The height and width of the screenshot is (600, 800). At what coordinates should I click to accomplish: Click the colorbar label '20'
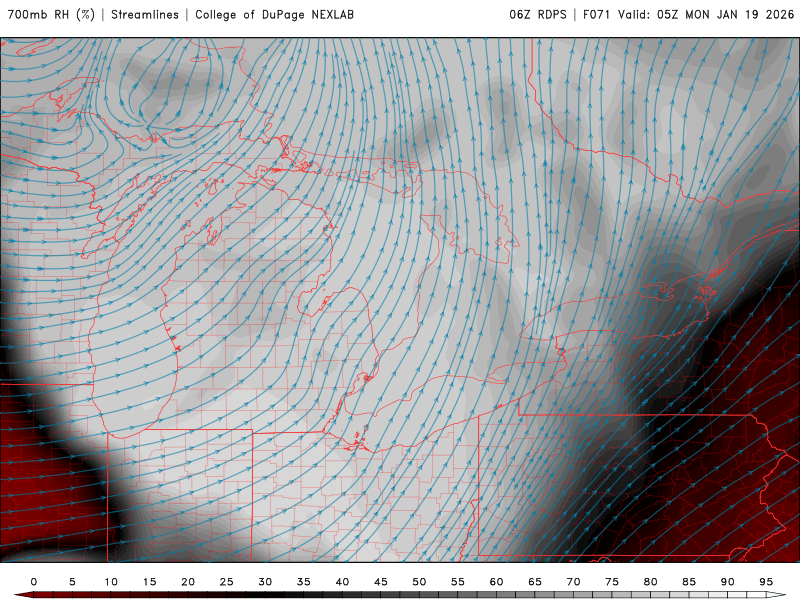[188, 582]
